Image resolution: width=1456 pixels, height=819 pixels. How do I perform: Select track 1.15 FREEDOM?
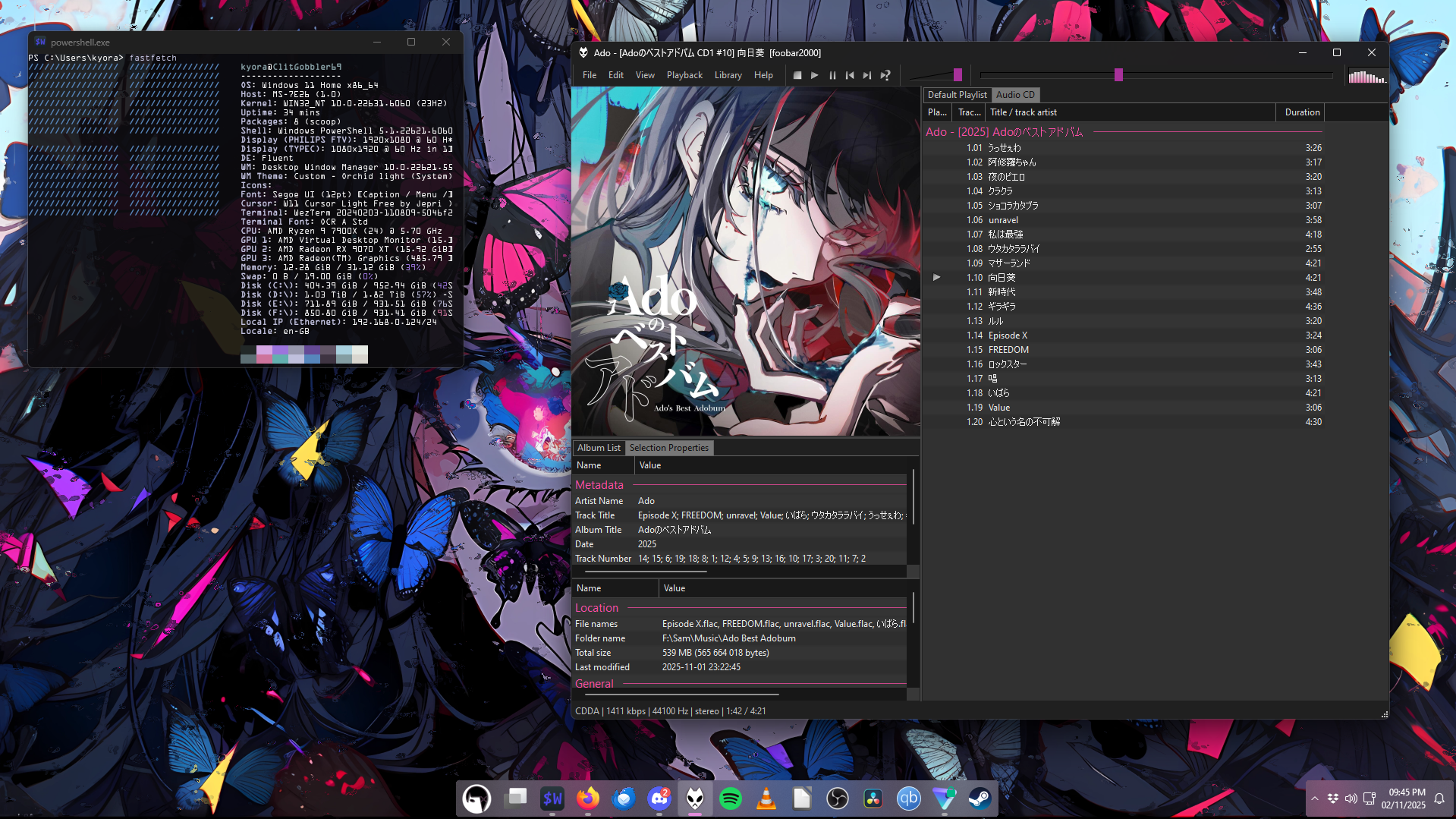(1124, 350)
